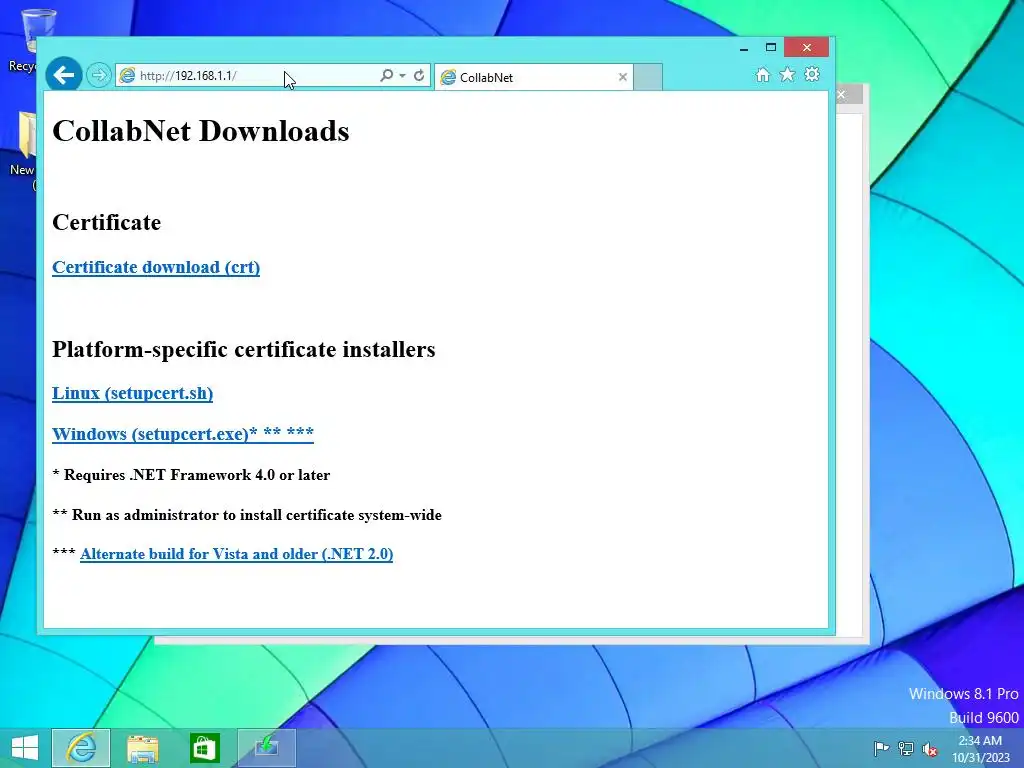Maximize the Internet Explorer window
The width and height of the screenshot is (1024, 768).
pyautogui.click(x=771, y=48)
